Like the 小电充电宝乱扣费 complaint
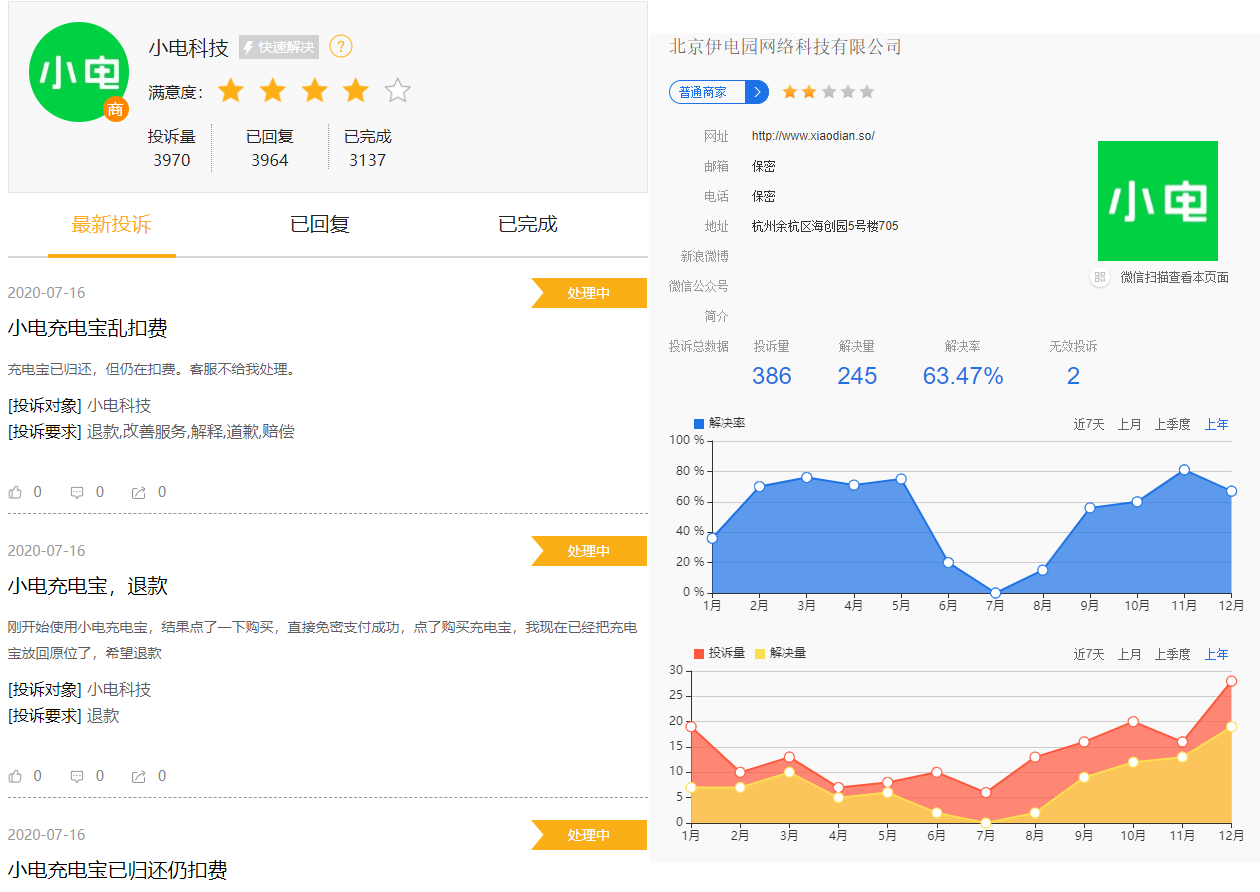The height and width of the screenshot is (892, 1260). click(16, 492)
